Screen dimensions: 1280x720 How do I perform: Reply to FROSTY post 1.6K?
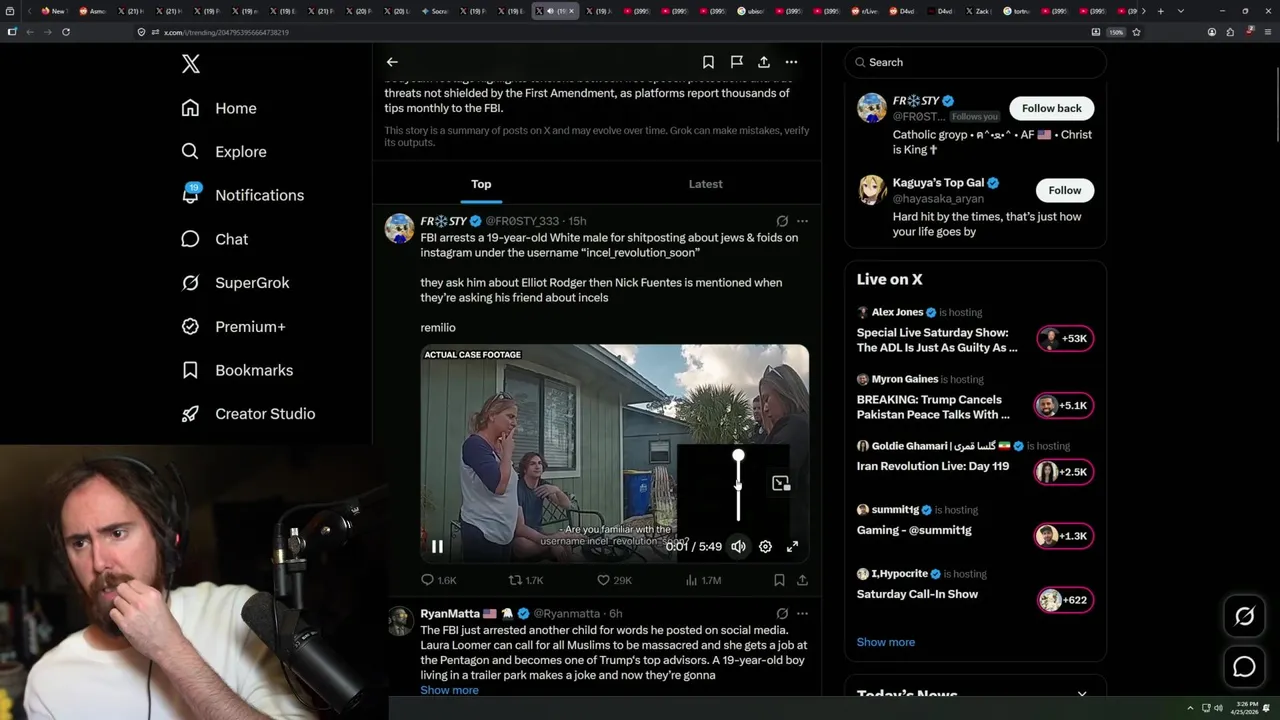(x=438, y=580)
